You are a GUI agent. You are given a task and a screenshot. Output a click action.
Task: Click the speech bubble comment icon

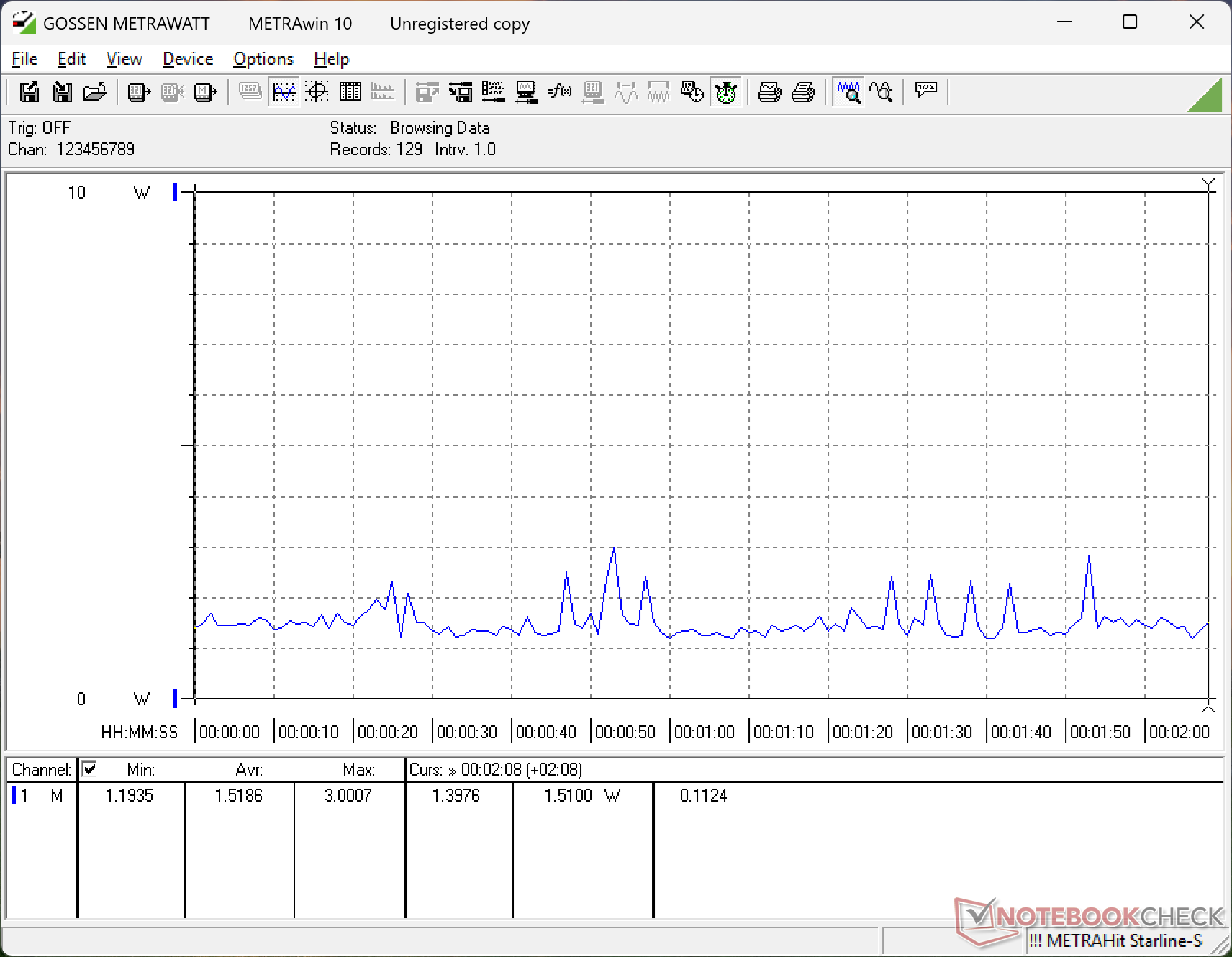pos(925,91)
